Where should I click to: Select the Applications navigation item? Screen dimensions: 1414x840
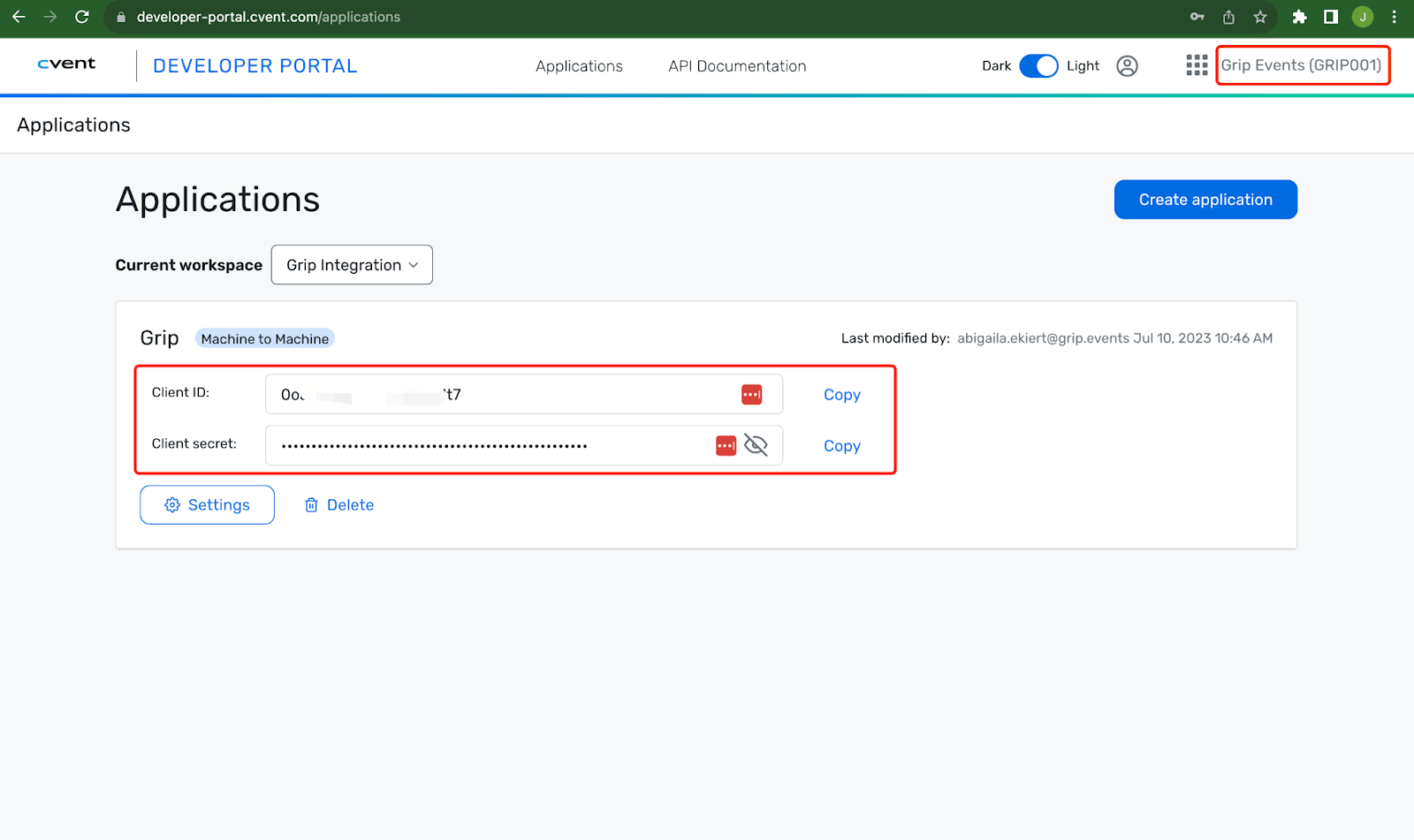(579, 65)
